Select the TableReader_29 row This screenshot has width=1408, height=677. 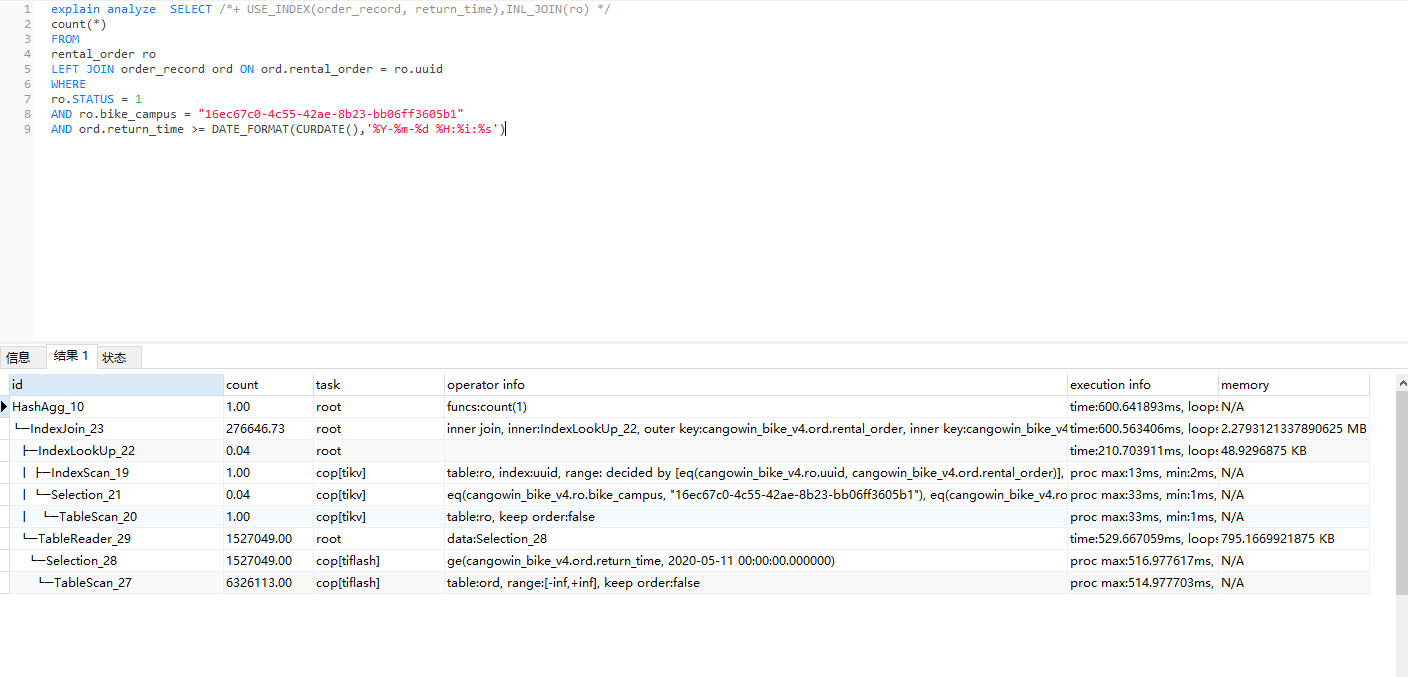click(84, 539)
